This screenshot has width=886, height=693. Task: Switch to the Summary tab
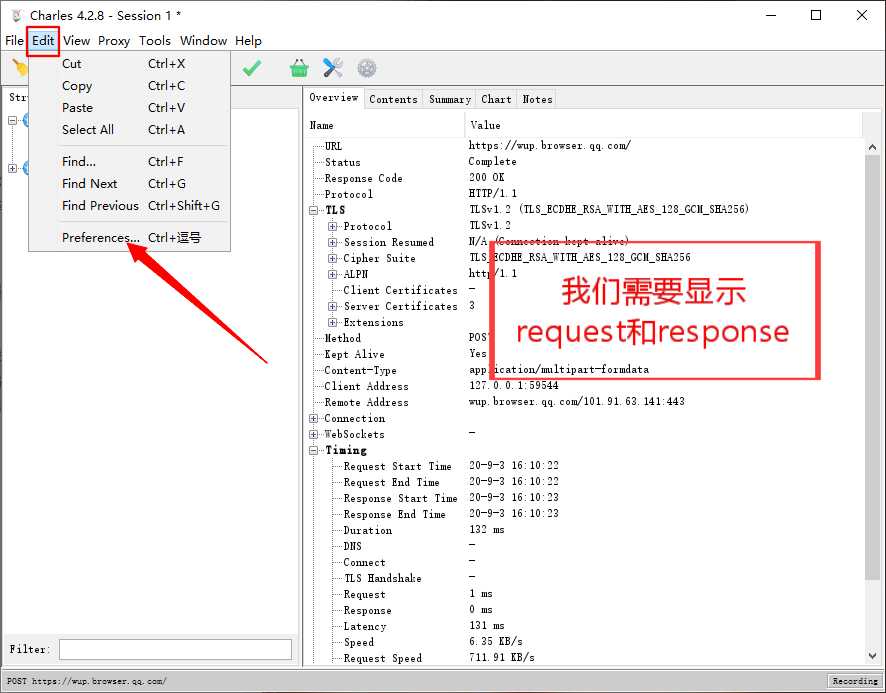450,99
